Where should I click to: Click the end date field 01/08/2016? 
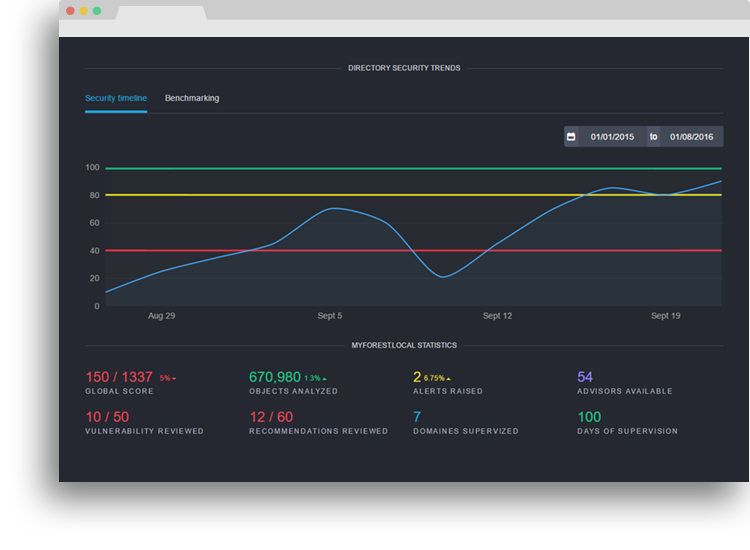click(691, 137)
